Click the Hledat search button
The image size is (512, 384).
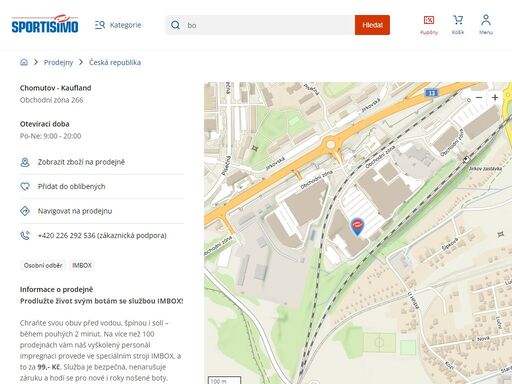click(372, 25)
